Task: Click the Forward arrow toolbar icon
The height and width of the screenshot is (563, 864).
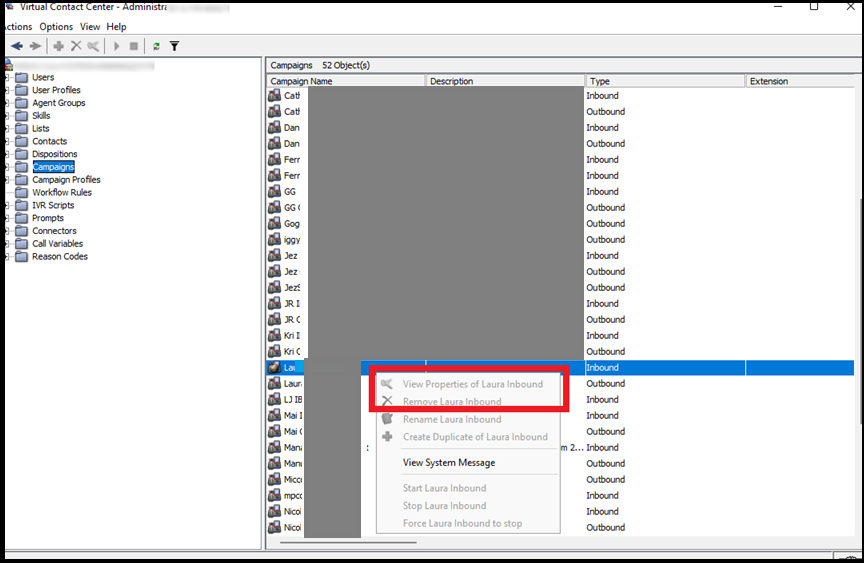Action: point(35,46)
